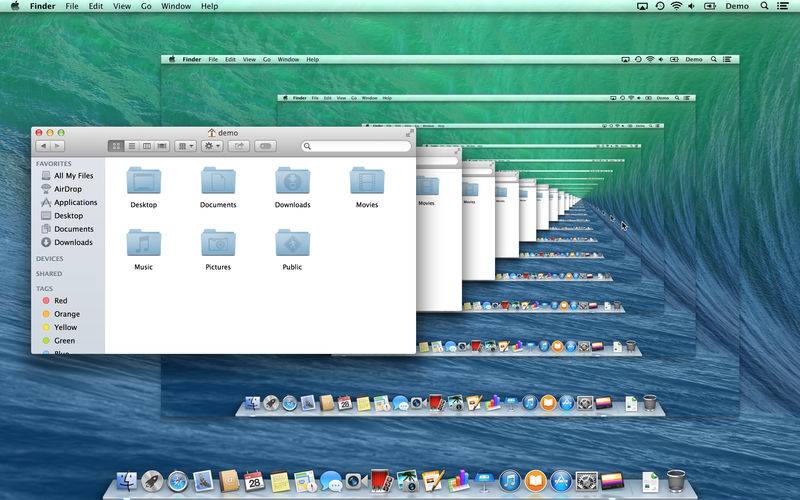Switch Finder to list view

click(x=132, y=146)
